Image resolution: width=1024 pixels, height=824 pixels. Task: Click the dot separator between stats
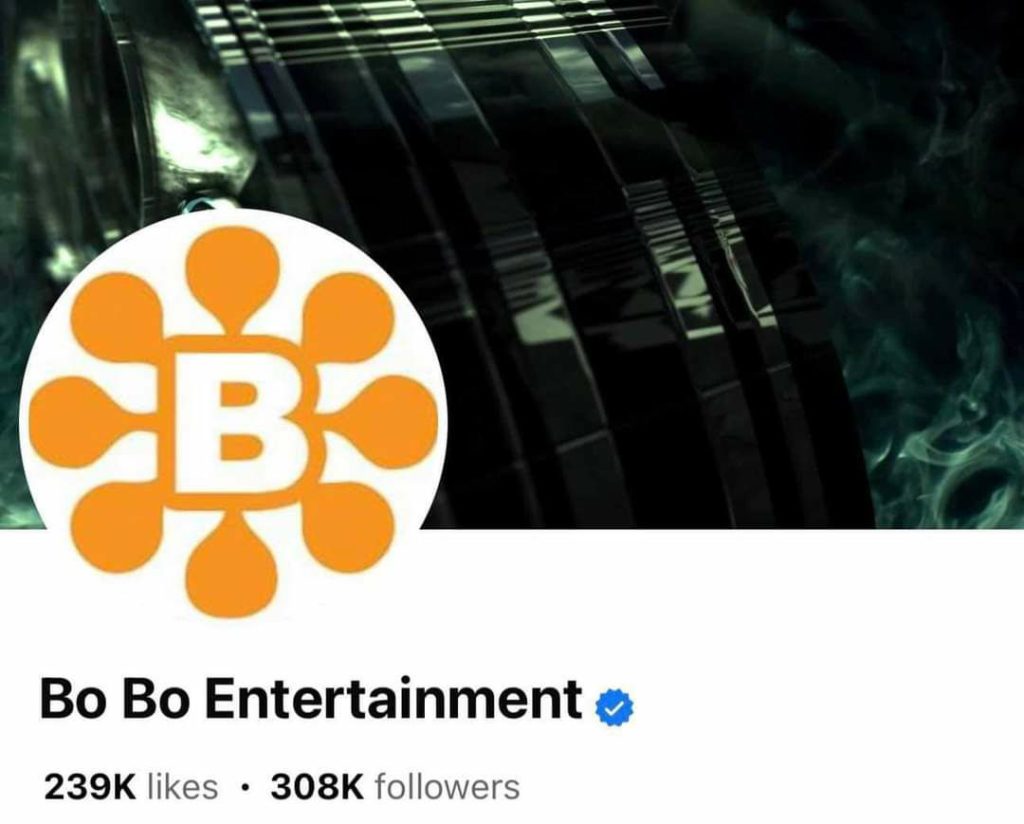point(244,788)
